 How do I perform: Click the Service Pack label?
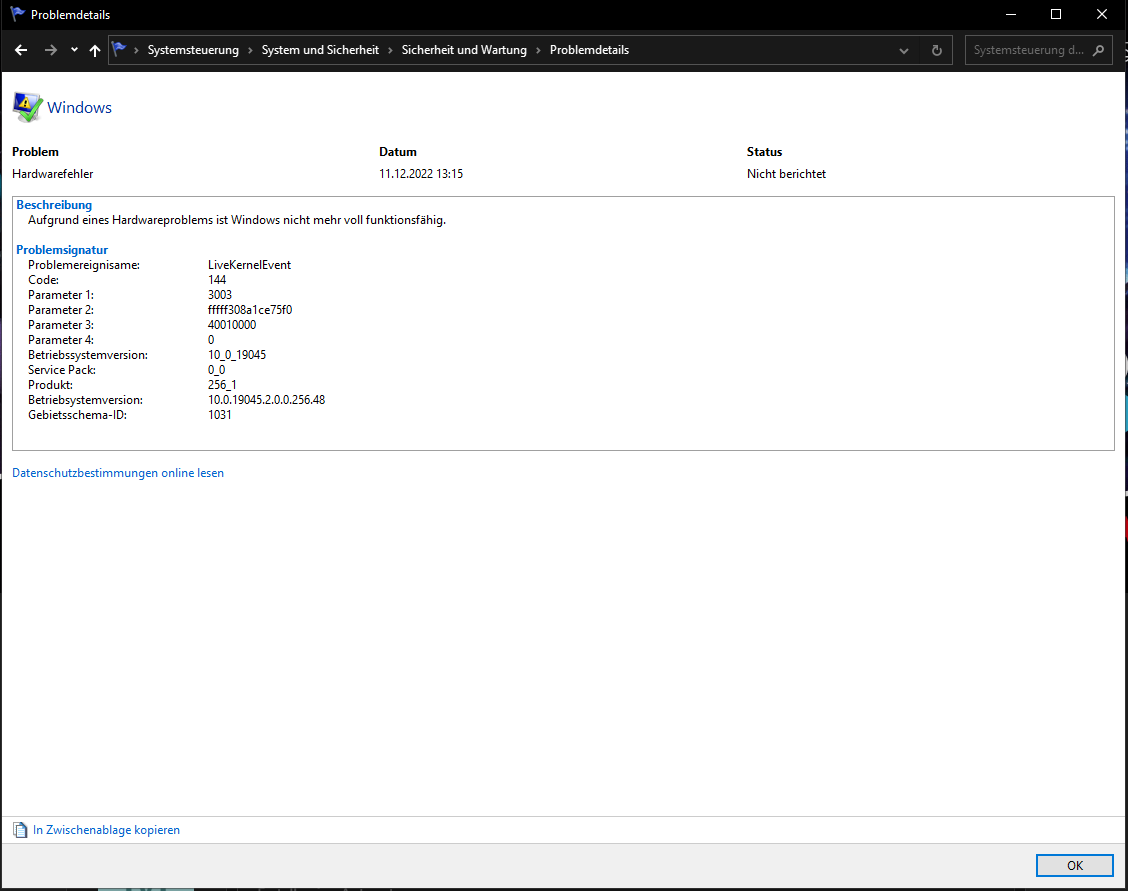click(62, 370)
